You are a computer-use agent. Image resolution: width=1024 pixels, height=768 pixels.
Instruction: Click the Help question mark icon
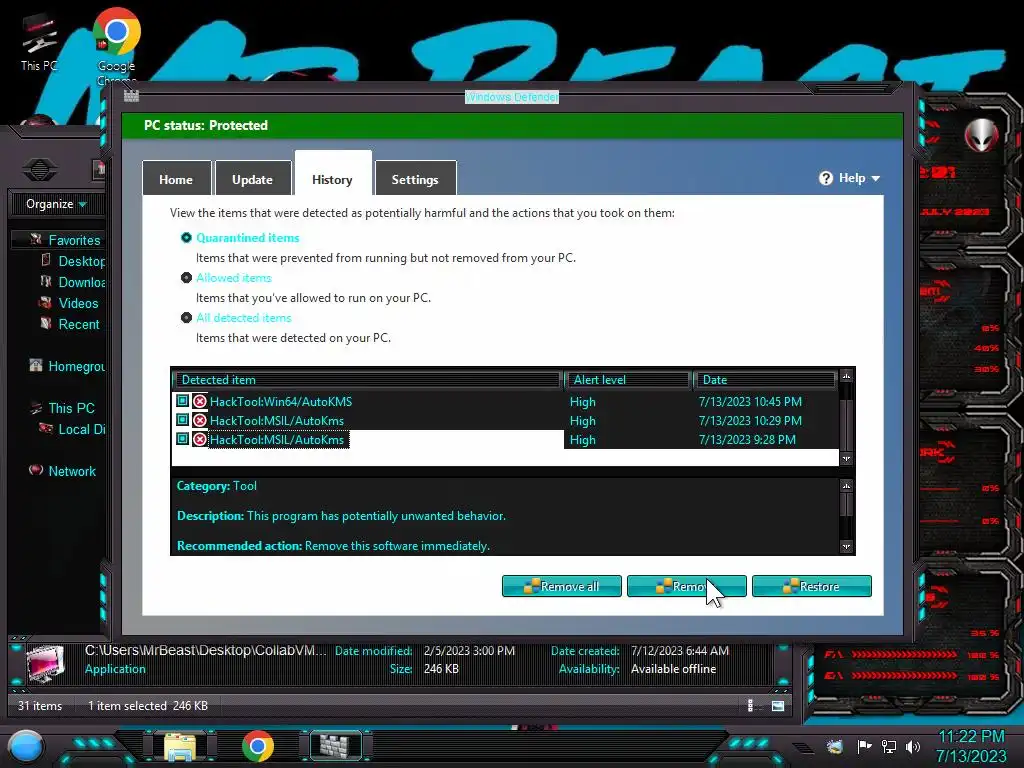pyautogui.click(x=825, y=178)
